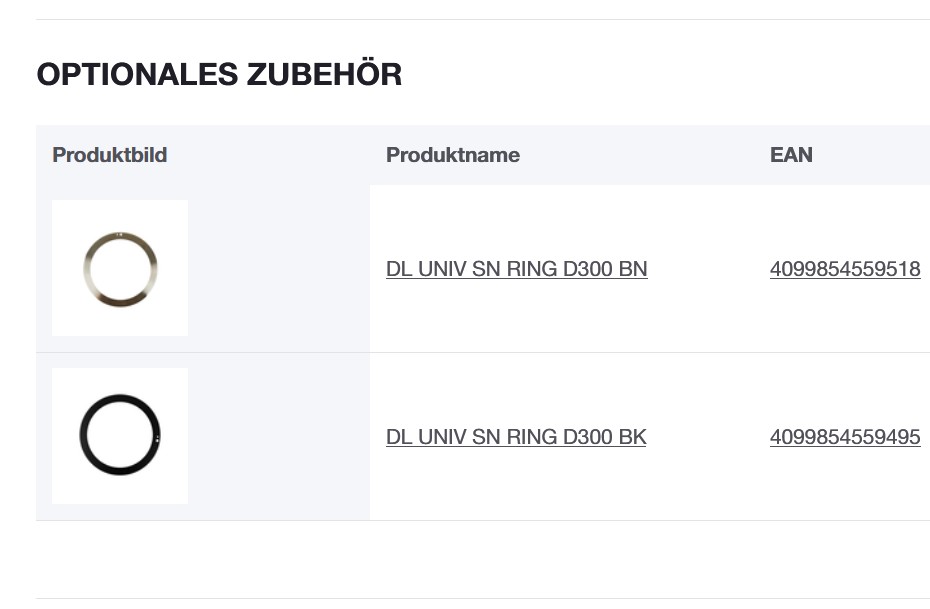Follow the EAN link 4099854559495
The image size is (930, 609).
tap(845, 437)
